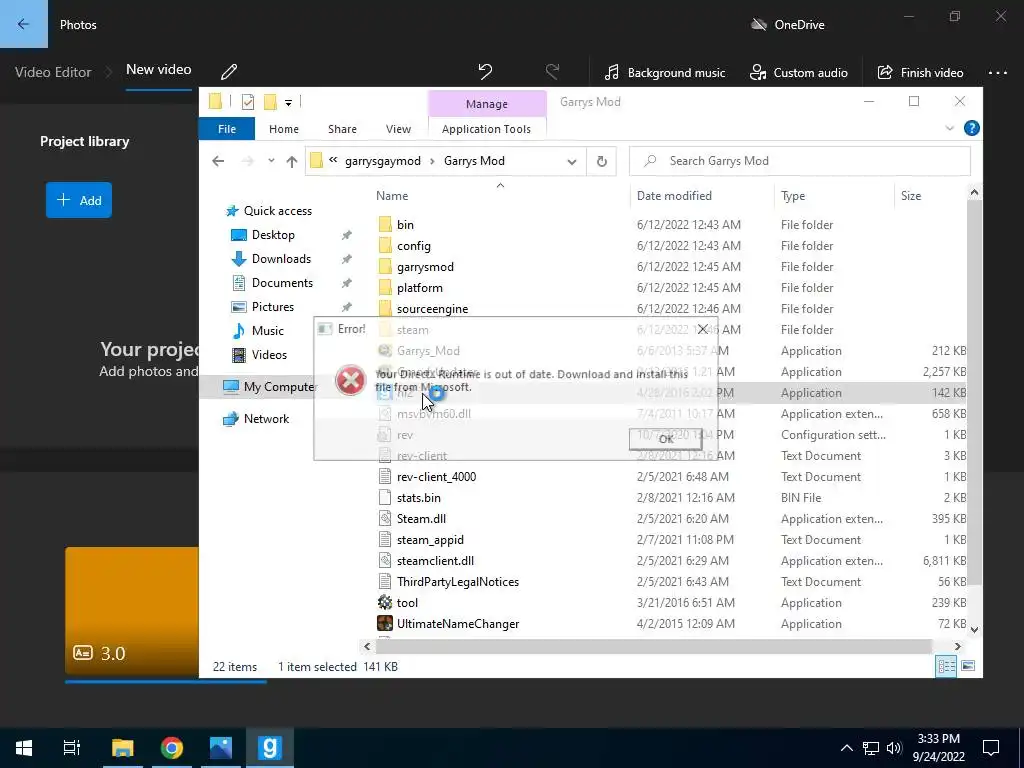Select the stats.bin file
The width and height of the screenshot is (1024, 768).
pos(419,498)
